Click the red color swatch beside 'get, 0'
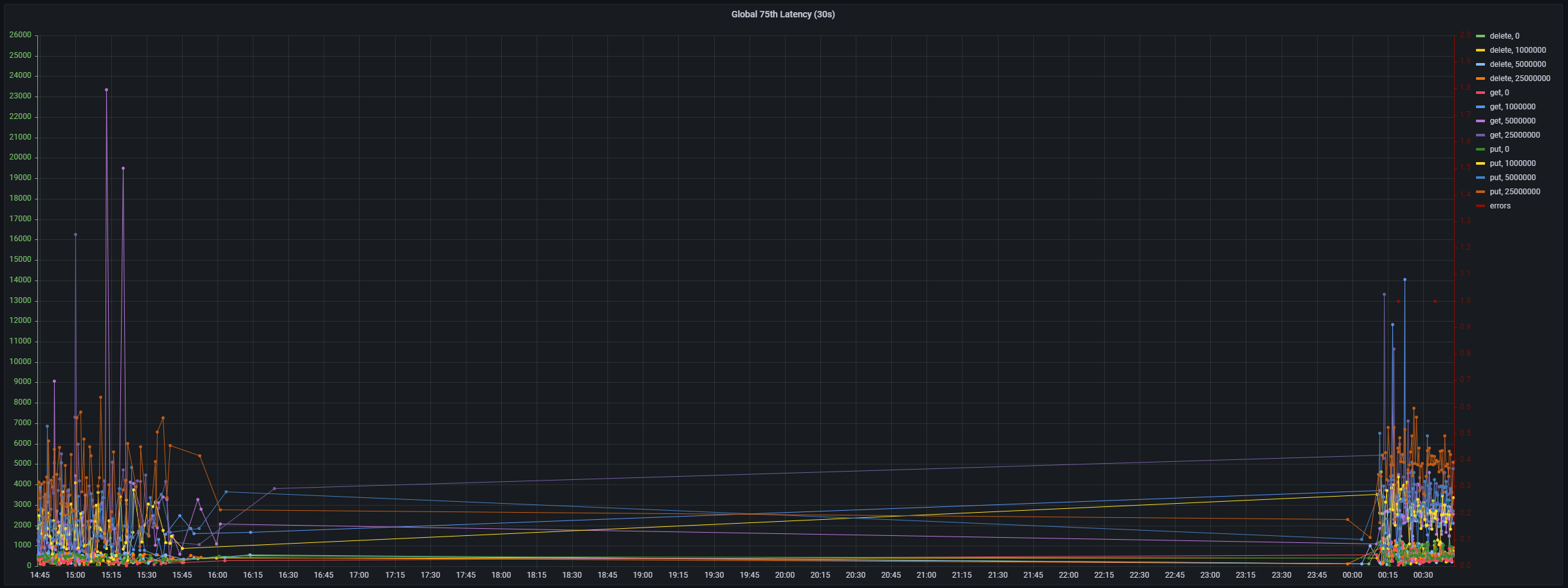This screenshot has height=588, width=1568. click(1480, 93)
